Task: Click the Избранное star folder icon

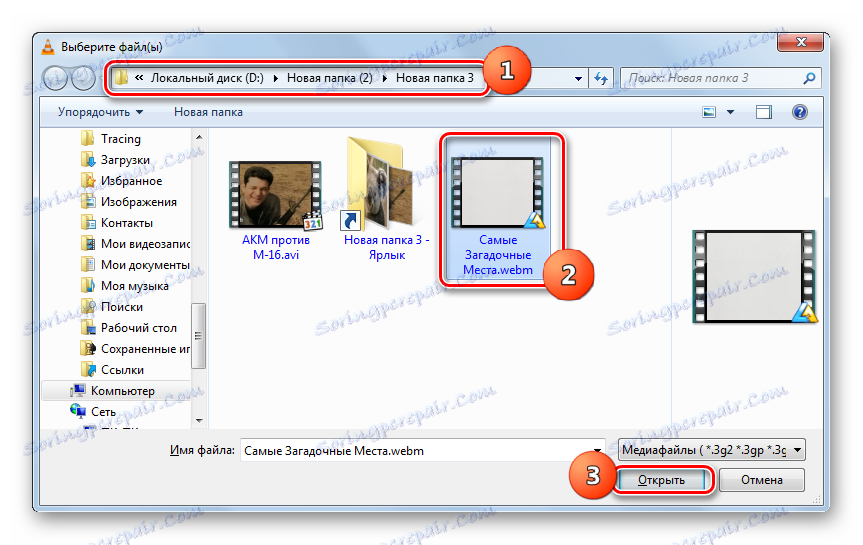Action: 88,181
